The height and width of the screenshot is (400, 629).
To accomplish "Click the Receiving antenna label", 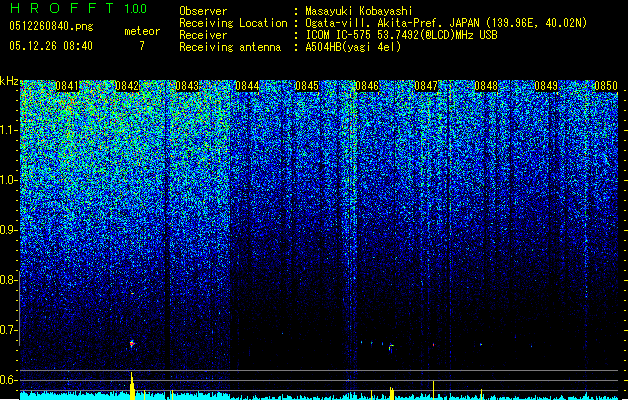I will 230,47.
